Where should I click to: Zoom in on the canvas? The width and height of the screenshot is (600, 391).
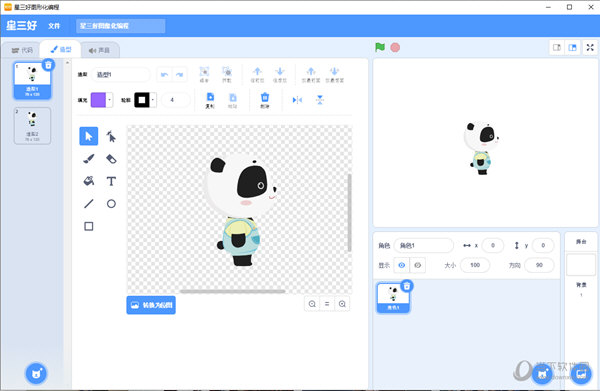342,304
